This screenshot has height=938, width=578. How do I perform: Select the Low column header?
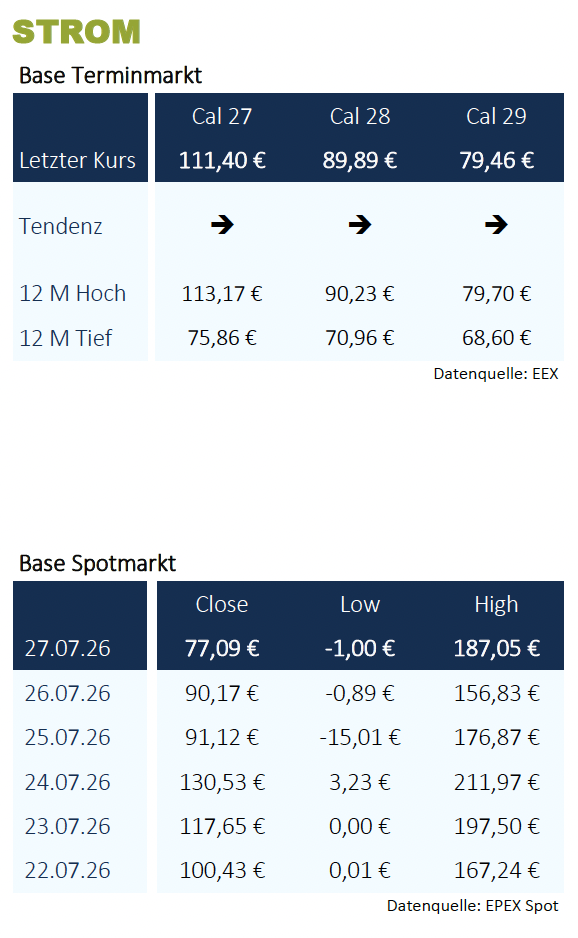(x=360, y=604)
